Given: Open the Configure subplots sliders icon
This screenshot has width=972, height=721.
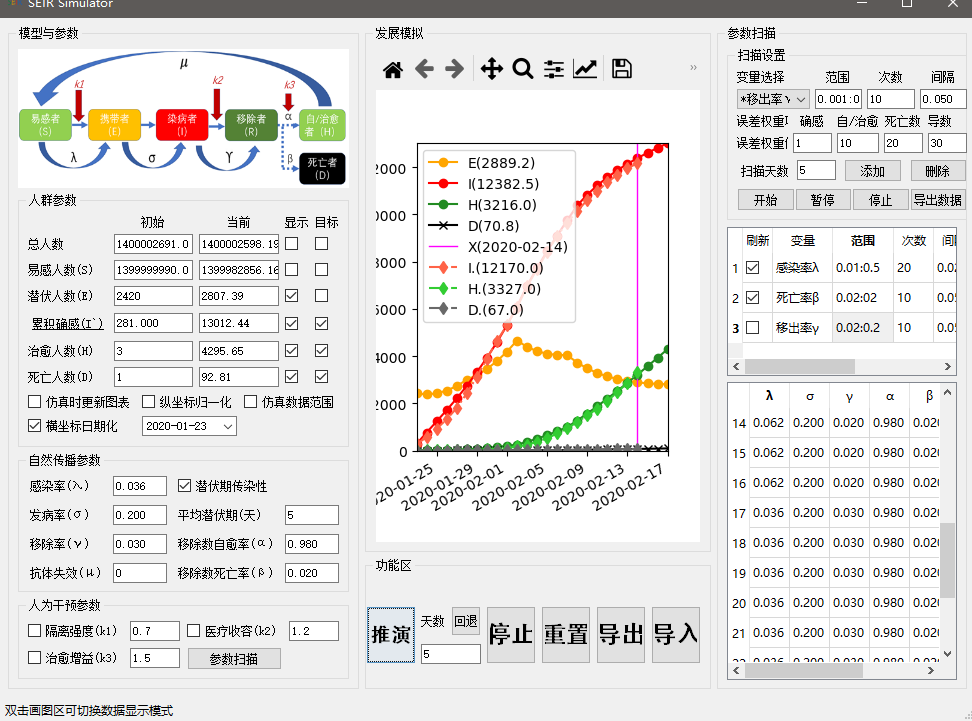Looking at the screenshot, I should pos(554,69).
